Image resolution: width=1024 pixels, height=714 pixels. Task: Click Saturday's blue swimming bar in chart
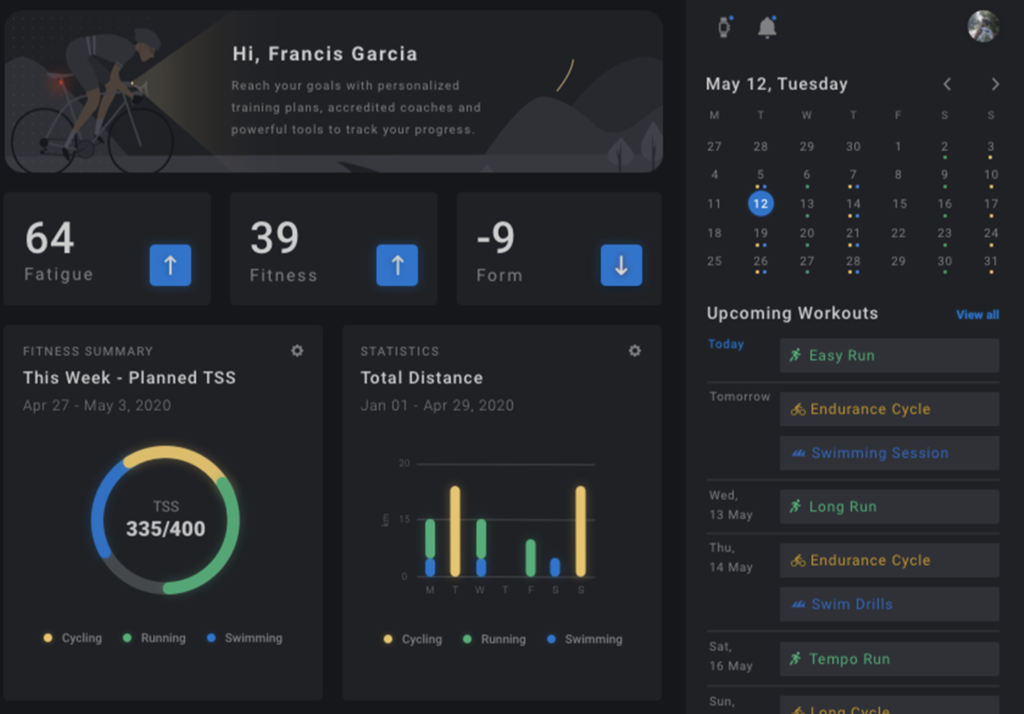555,567
